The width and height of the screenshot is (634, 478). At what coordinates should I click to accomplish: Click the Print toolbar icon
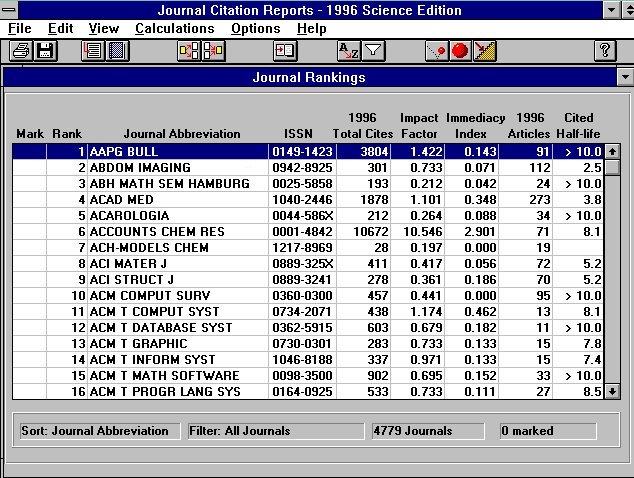21,51
